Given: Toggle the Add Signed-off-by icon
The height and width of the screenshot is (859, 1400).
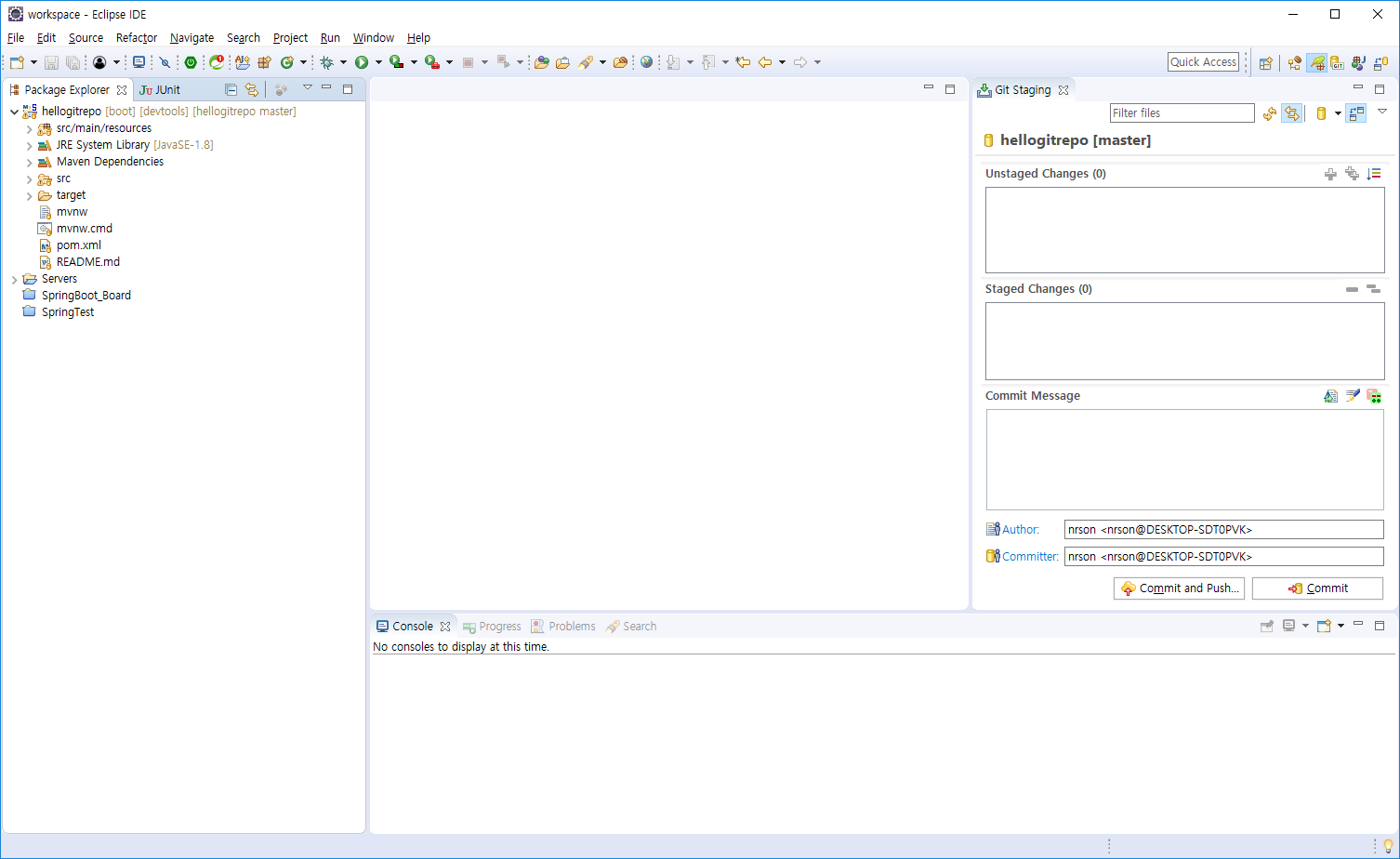Looking at the screenshot, I should point(1353,396).
